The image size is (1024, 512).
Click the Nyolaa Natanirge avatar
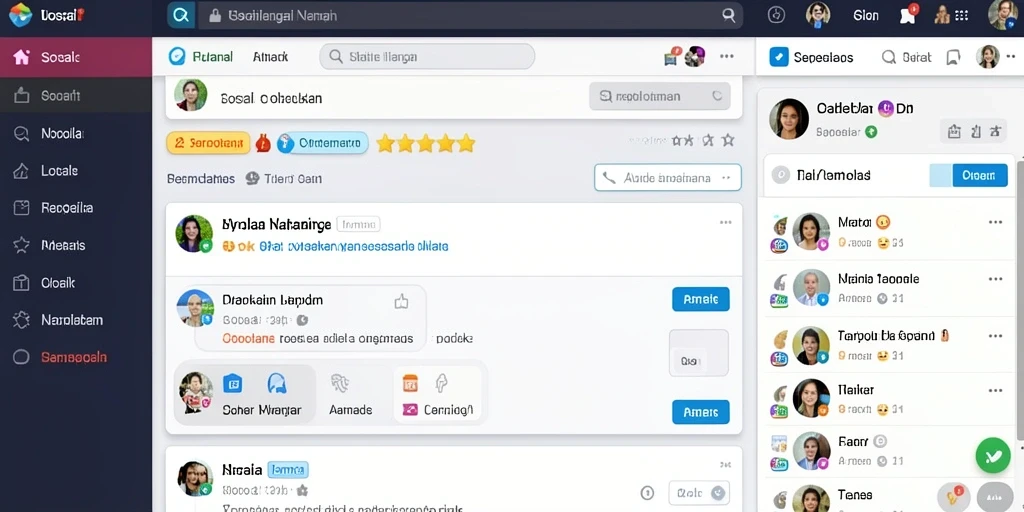[194, 234]
